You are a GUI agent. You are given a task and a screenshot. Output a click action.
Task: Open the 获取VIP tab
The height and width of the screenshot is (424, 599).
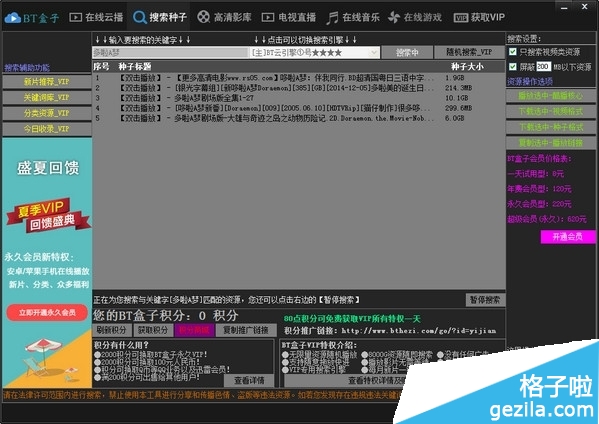coord(479,17)
